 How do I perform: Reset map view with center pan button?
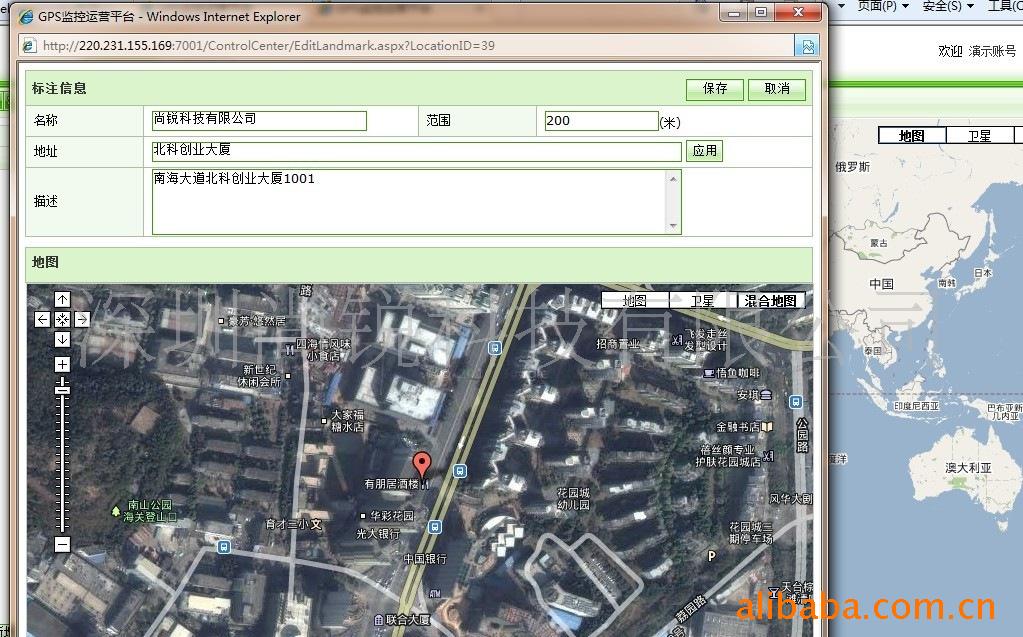[62, 319]
